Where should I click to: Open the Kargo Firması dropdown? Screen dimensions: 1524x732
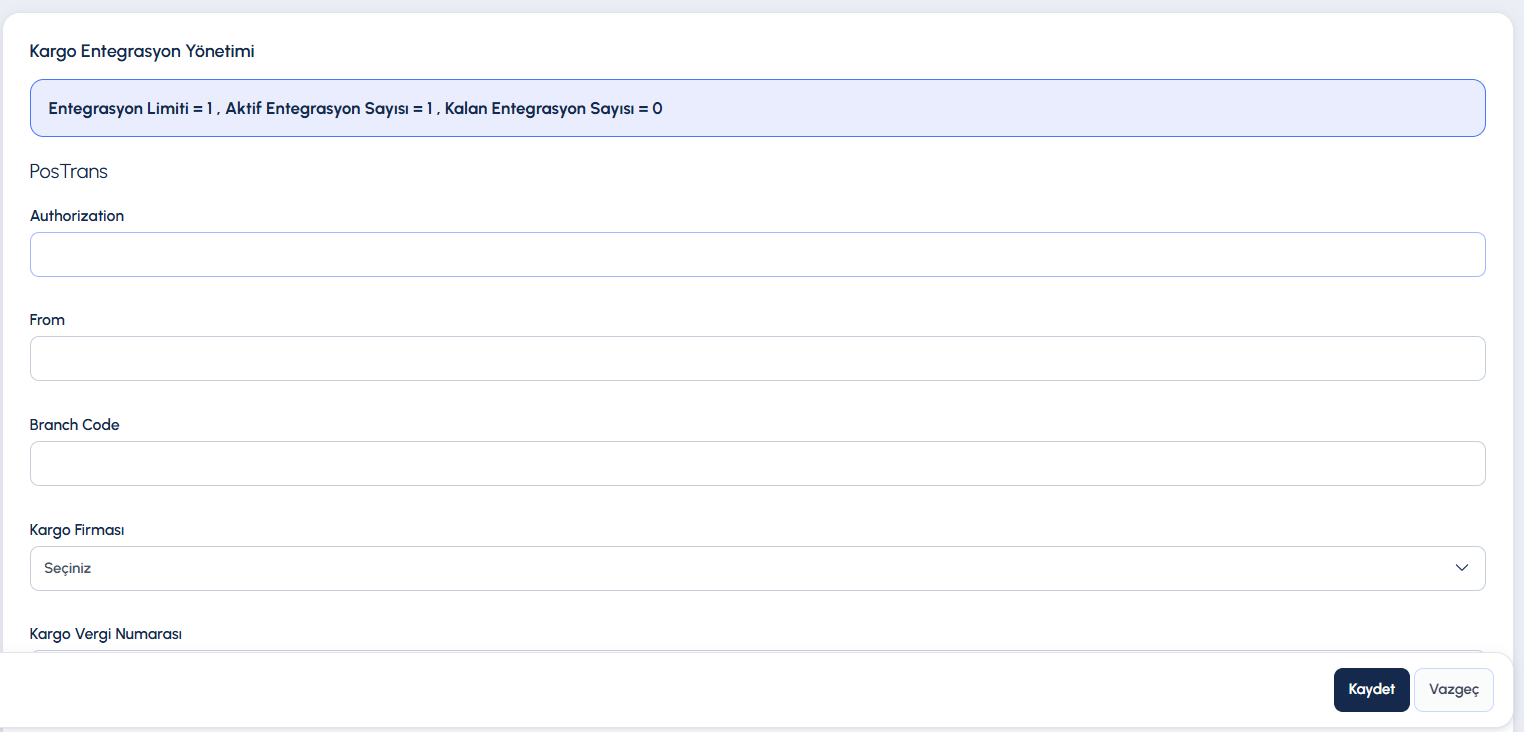pyautogui.click(x=757, y=568)
